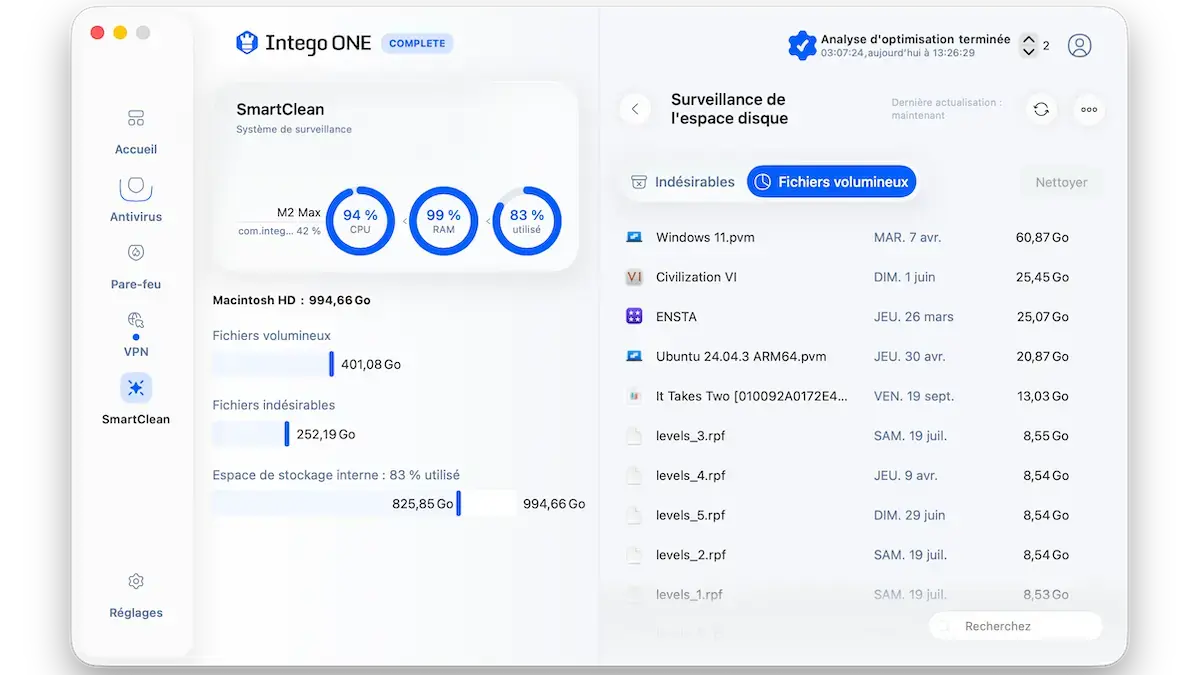
Task: Click the 13,03 Go size value
Action: pos(1043,396)
